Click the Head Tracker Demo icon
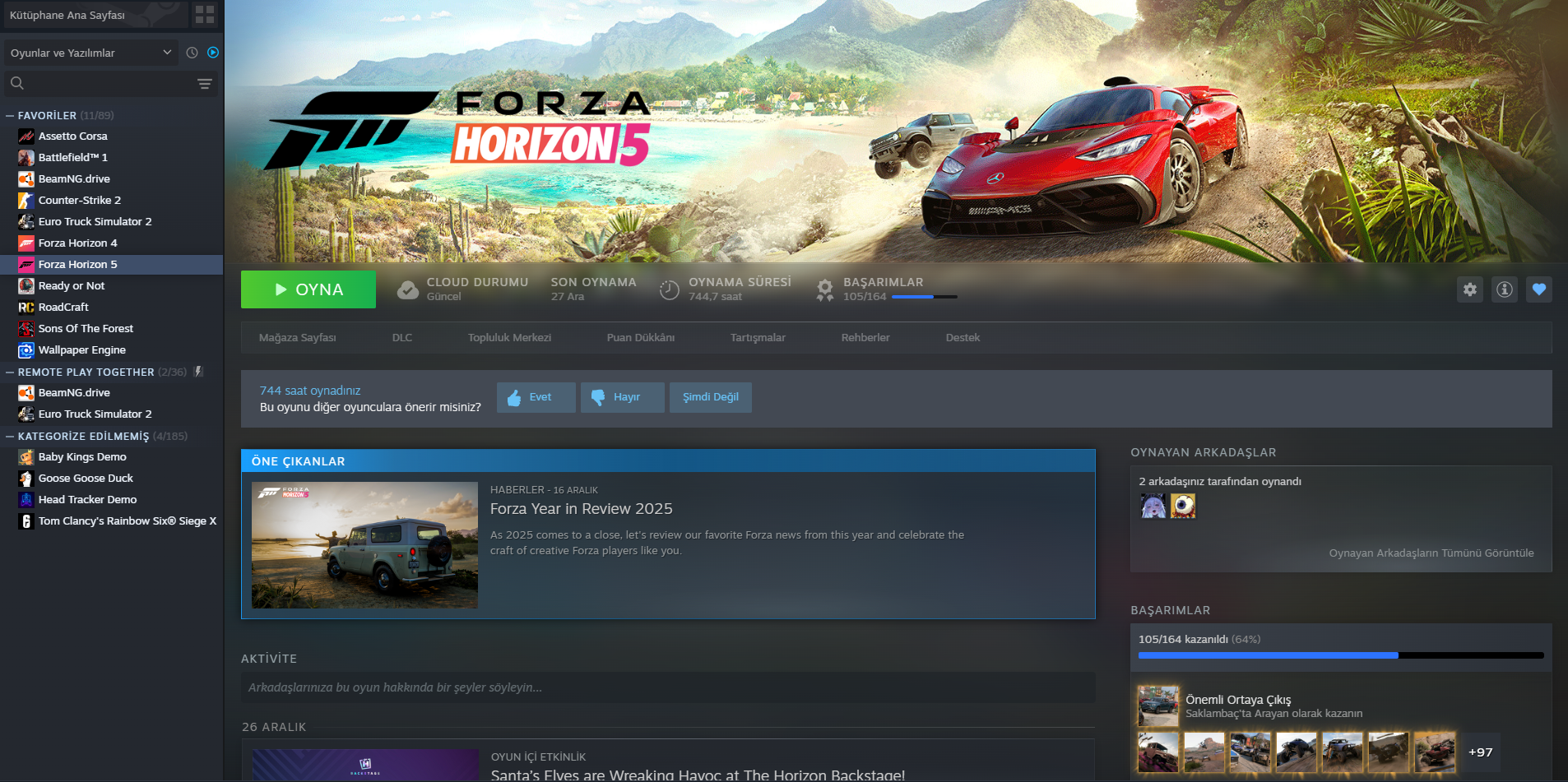1568x782 pixels. coord(26,500)
